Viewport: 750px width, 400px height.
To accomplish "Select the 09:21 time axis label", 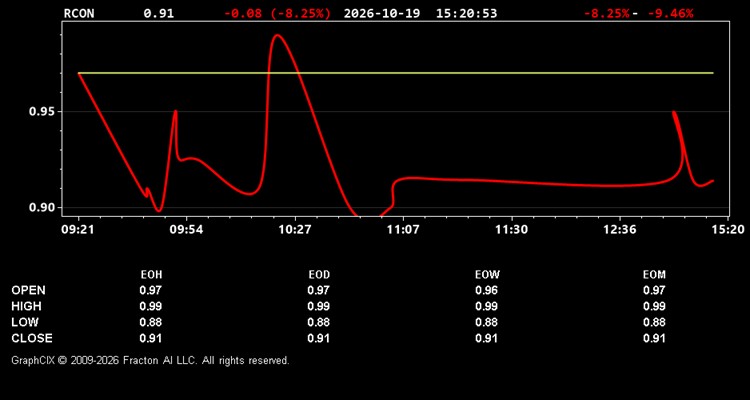I will click(x=77, y=230).
